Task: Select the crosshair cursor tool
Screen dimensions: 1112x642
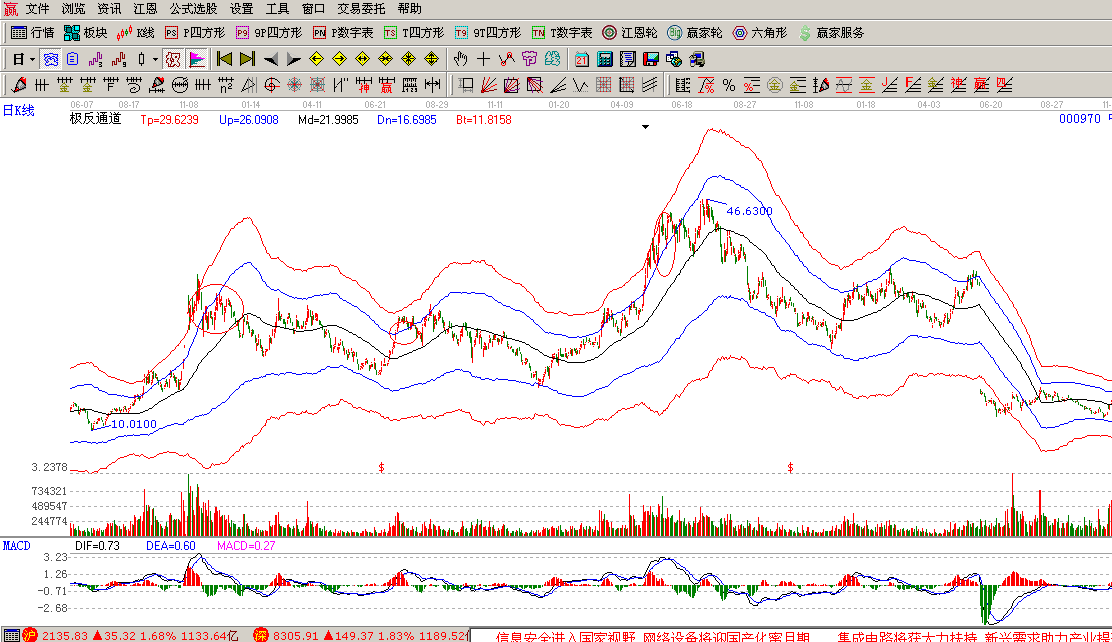Action: click(x=484, y=59)
